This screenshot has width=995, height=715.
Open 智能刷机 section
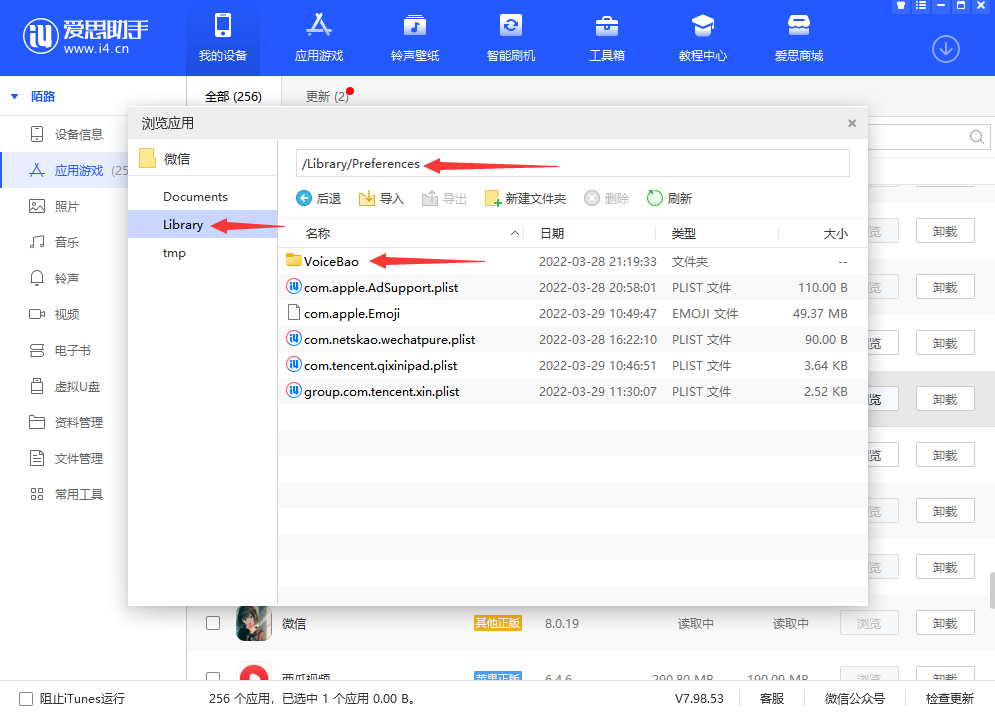[x=511, y=38]
